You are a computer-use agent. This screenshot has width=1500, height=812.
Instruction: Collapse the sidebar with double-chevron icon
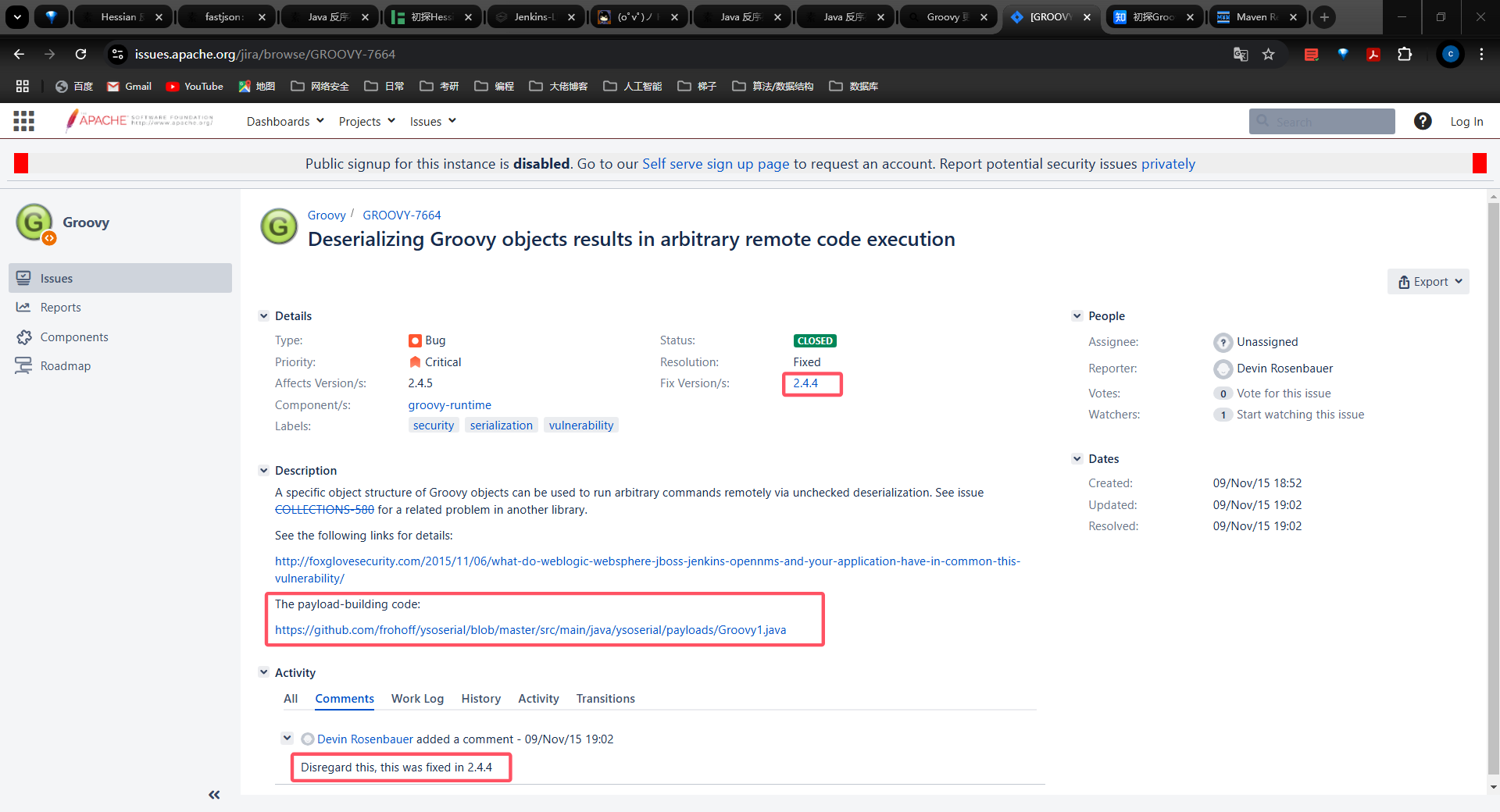[214, 795]
